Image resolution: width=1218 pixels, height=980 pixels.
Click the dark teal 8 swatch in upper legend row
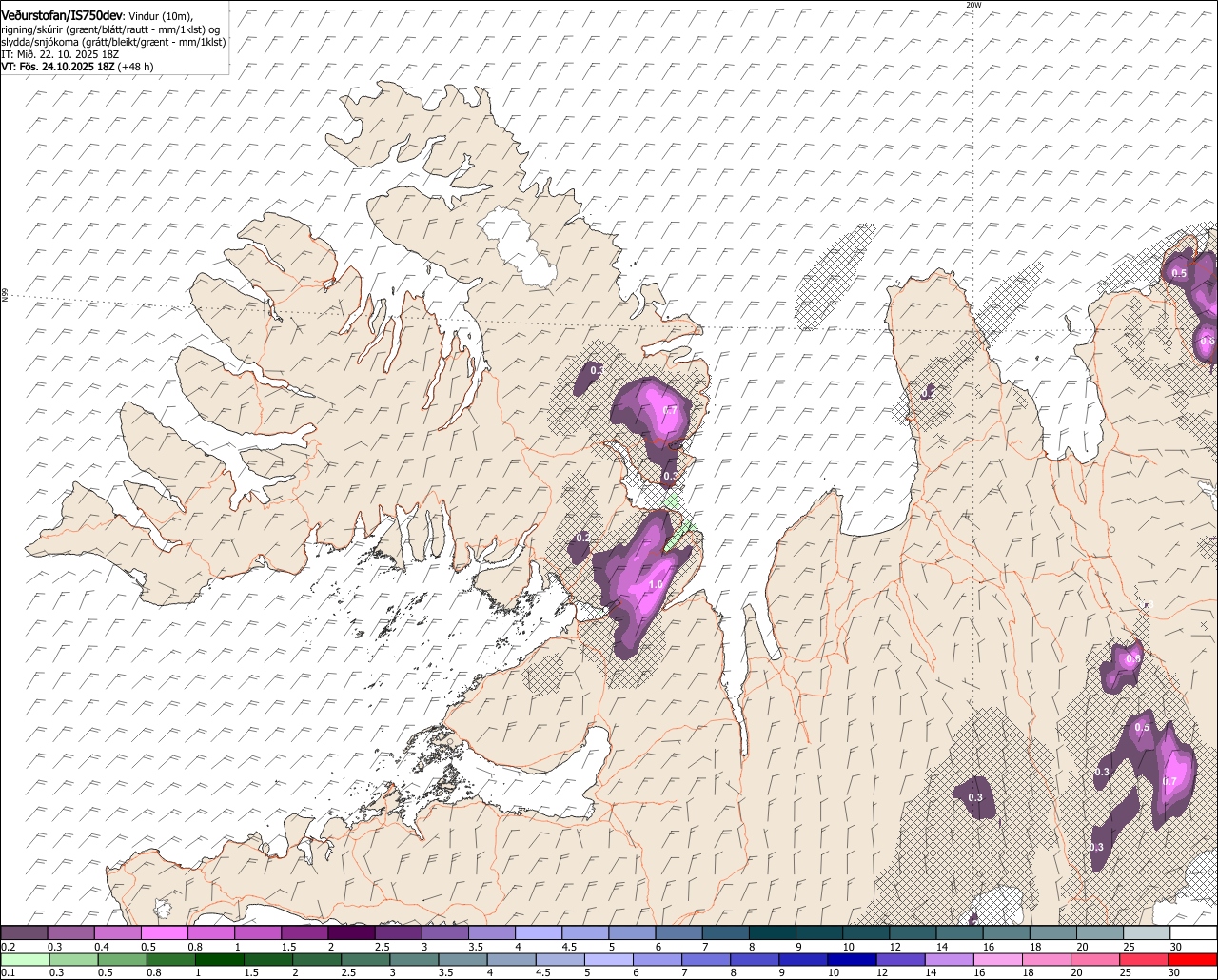click(x=773, y=932)
